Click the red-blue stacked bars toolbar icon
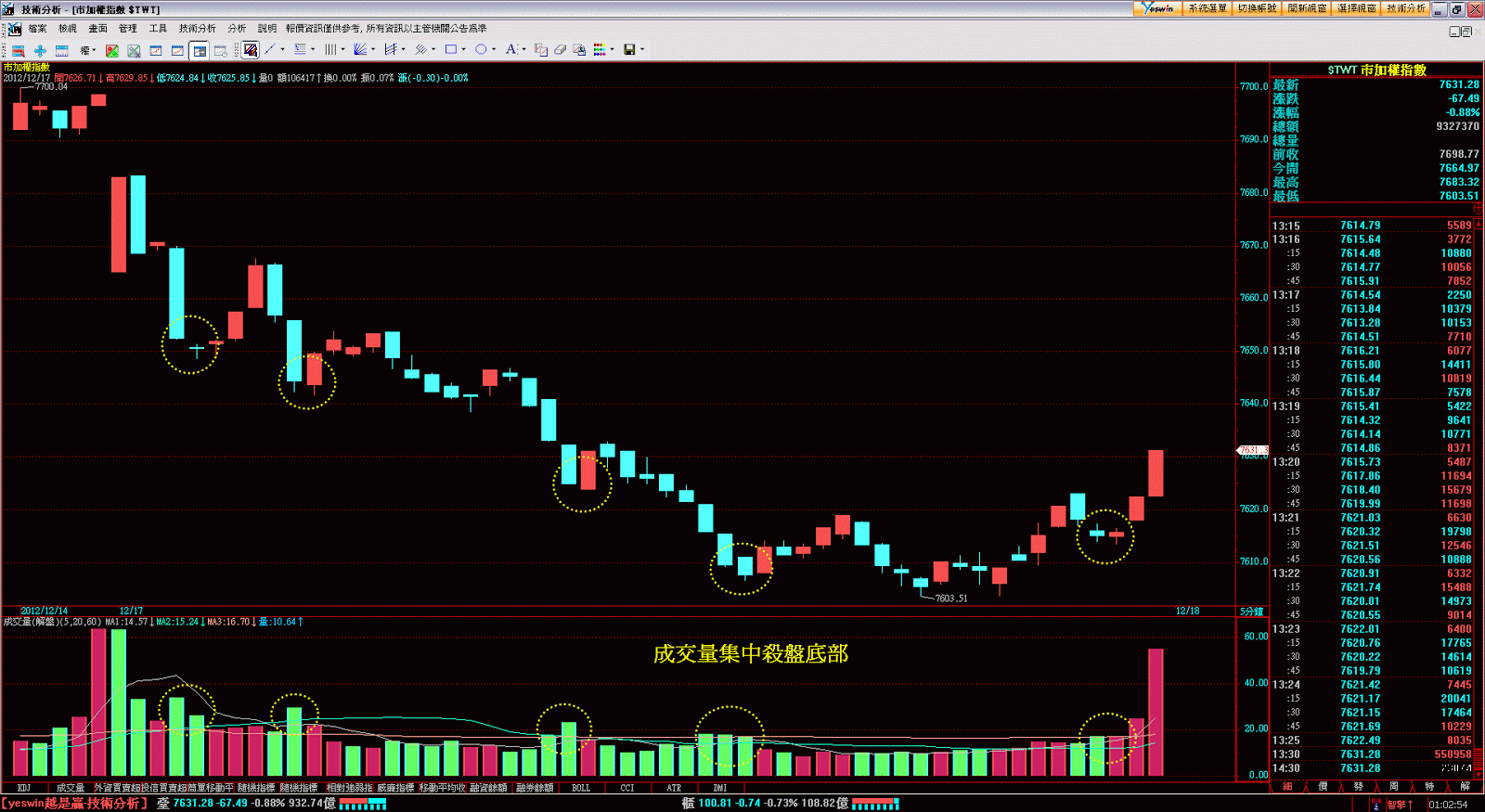This screenshot has height=812, width=1485. click(18, 50)
